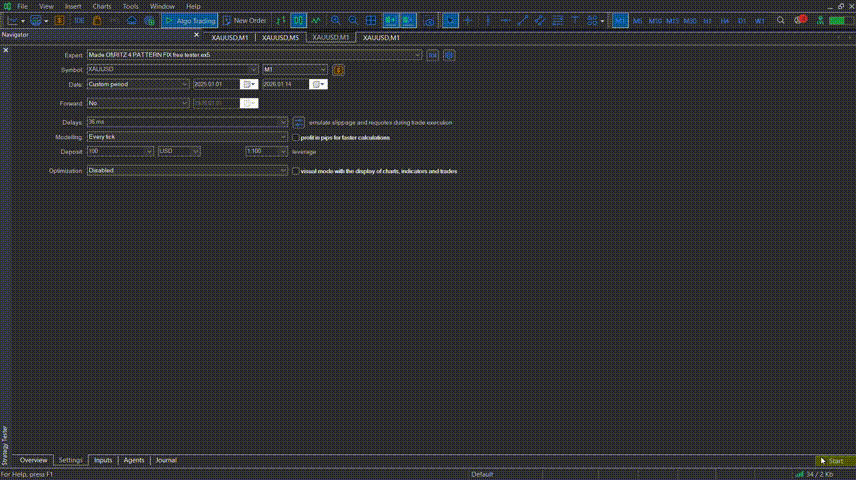Screen dimensions: 856x480
Task: Toggle the Algo Trading button
Action: pos(189,20)
